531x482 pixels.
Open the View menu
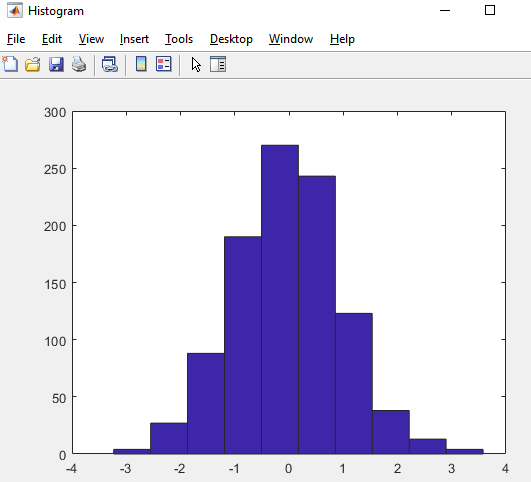point(91,39)
